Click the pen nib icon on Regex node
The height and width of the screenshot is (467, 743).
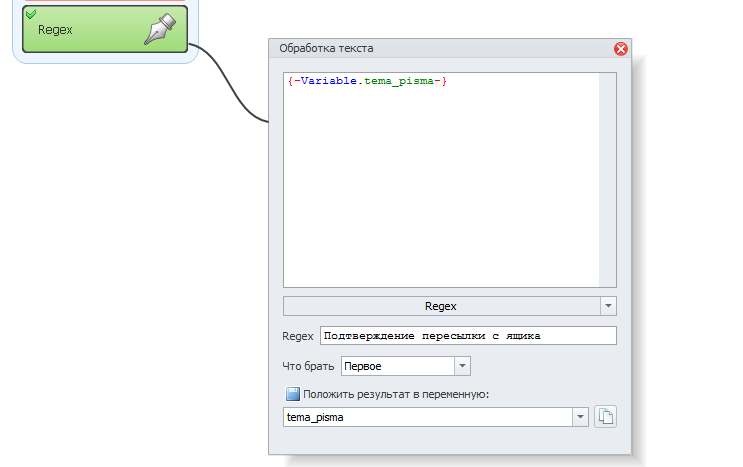(x=160, y=29)
